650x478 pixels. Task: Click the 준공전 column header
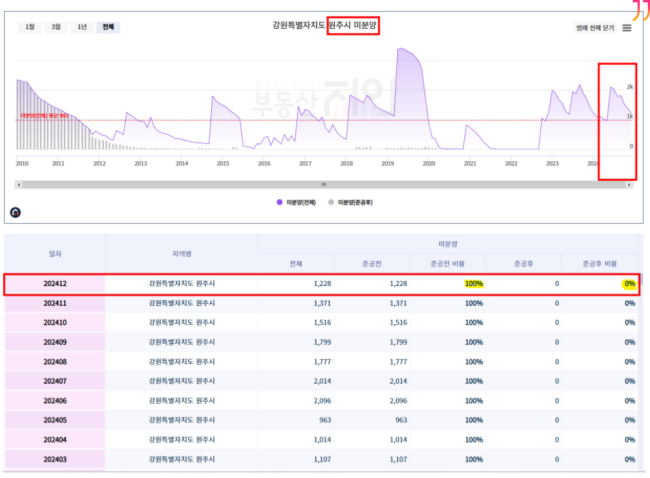[372, 264]
